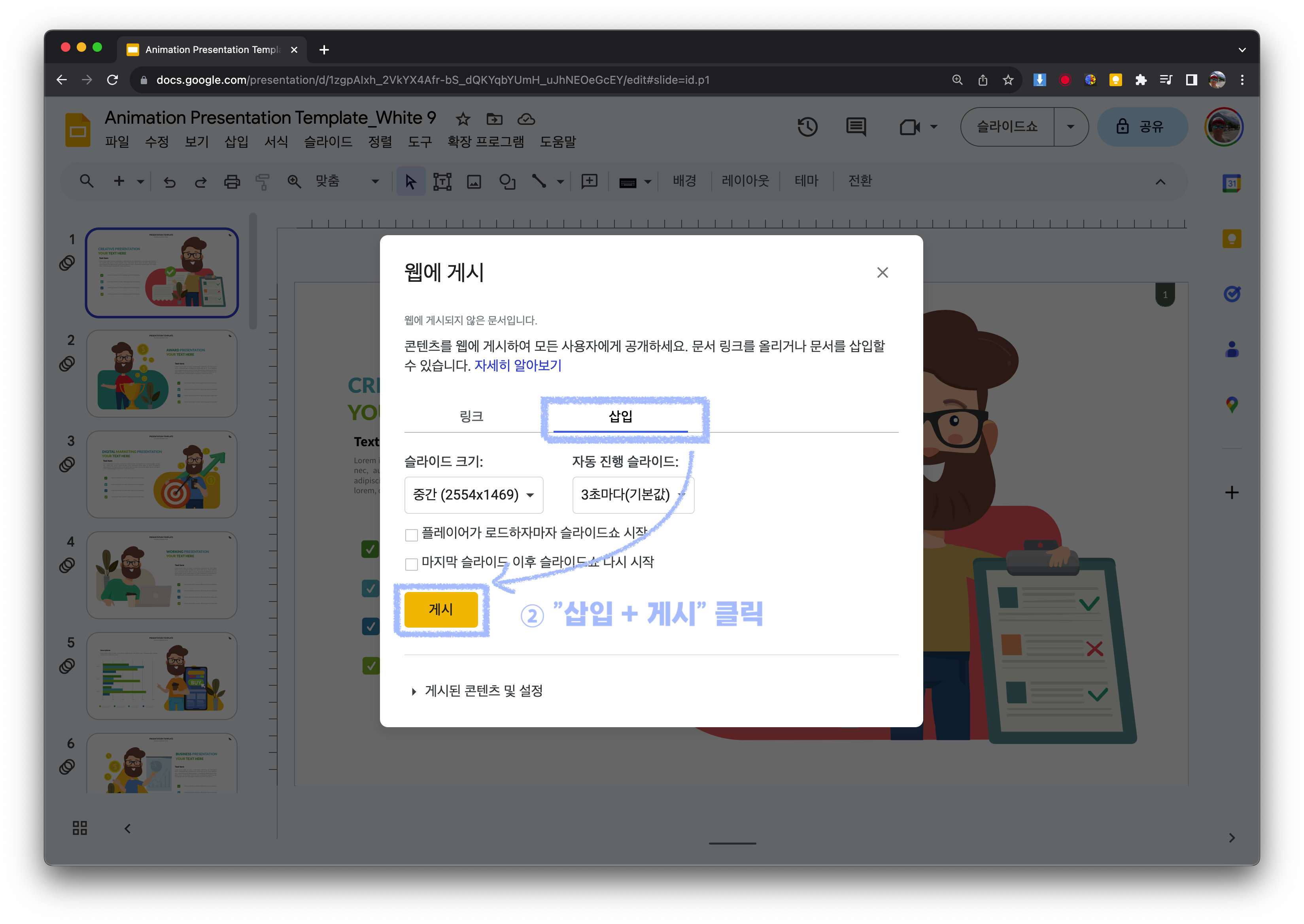Image resolution: width=1304 pixels, height=924 pixels.
Task: Open the 파일 menu
Action: coord(117,141)
